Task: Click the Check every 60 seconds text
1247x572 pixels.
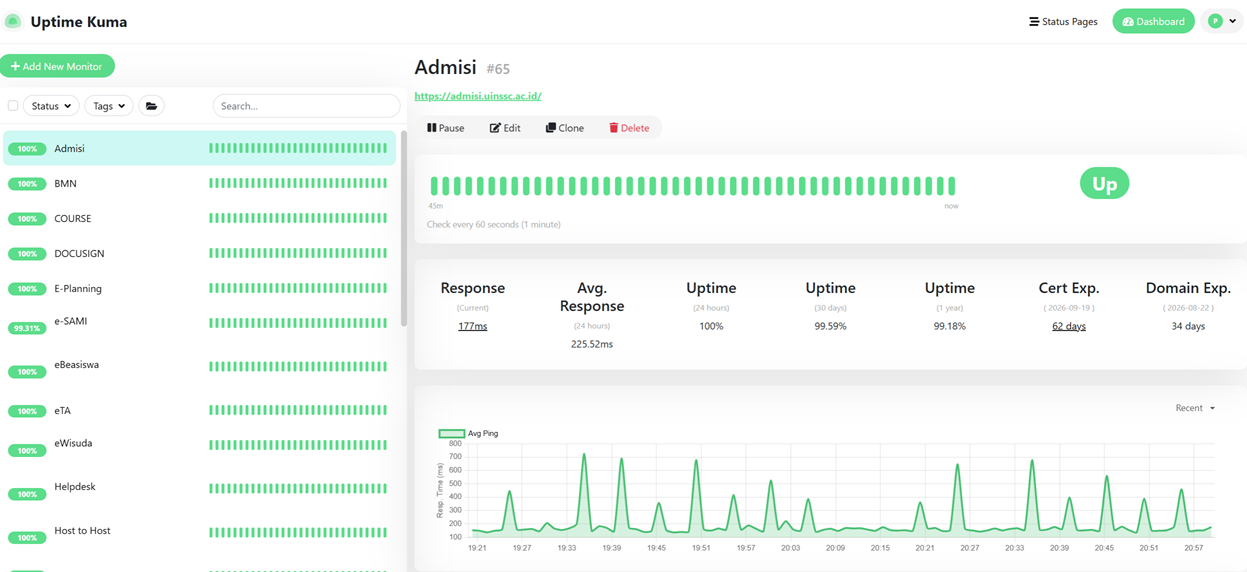Action: click(494, 224)
